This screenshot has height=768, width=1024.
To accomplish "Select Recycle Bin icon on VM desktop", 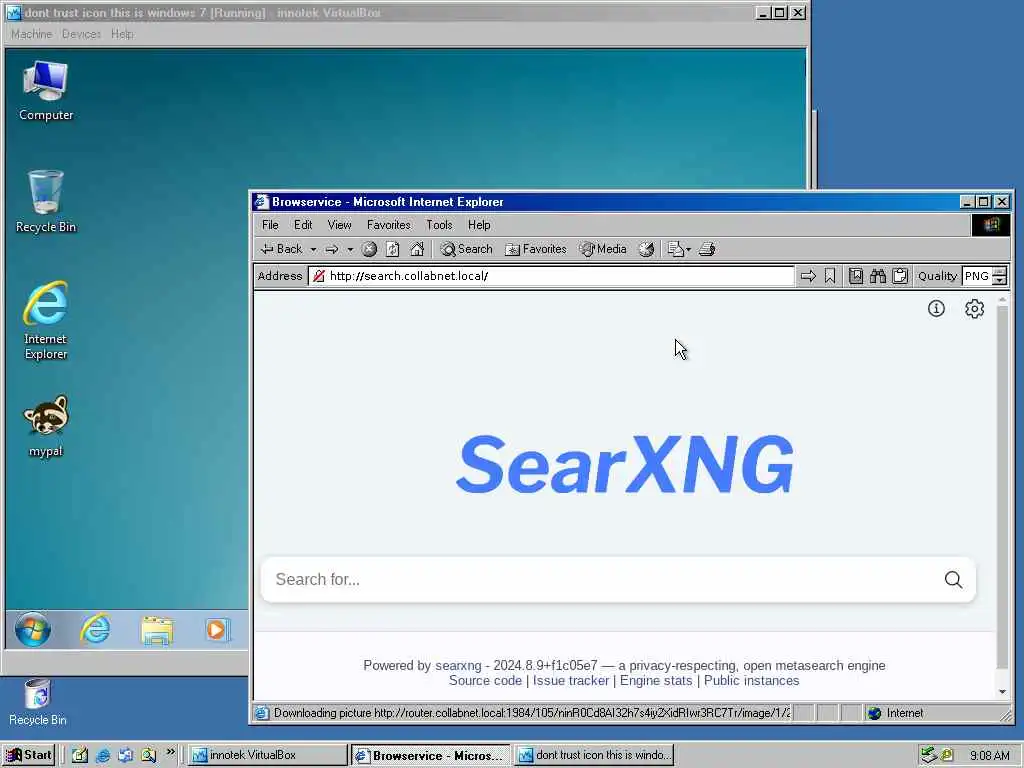I will 46,202.
